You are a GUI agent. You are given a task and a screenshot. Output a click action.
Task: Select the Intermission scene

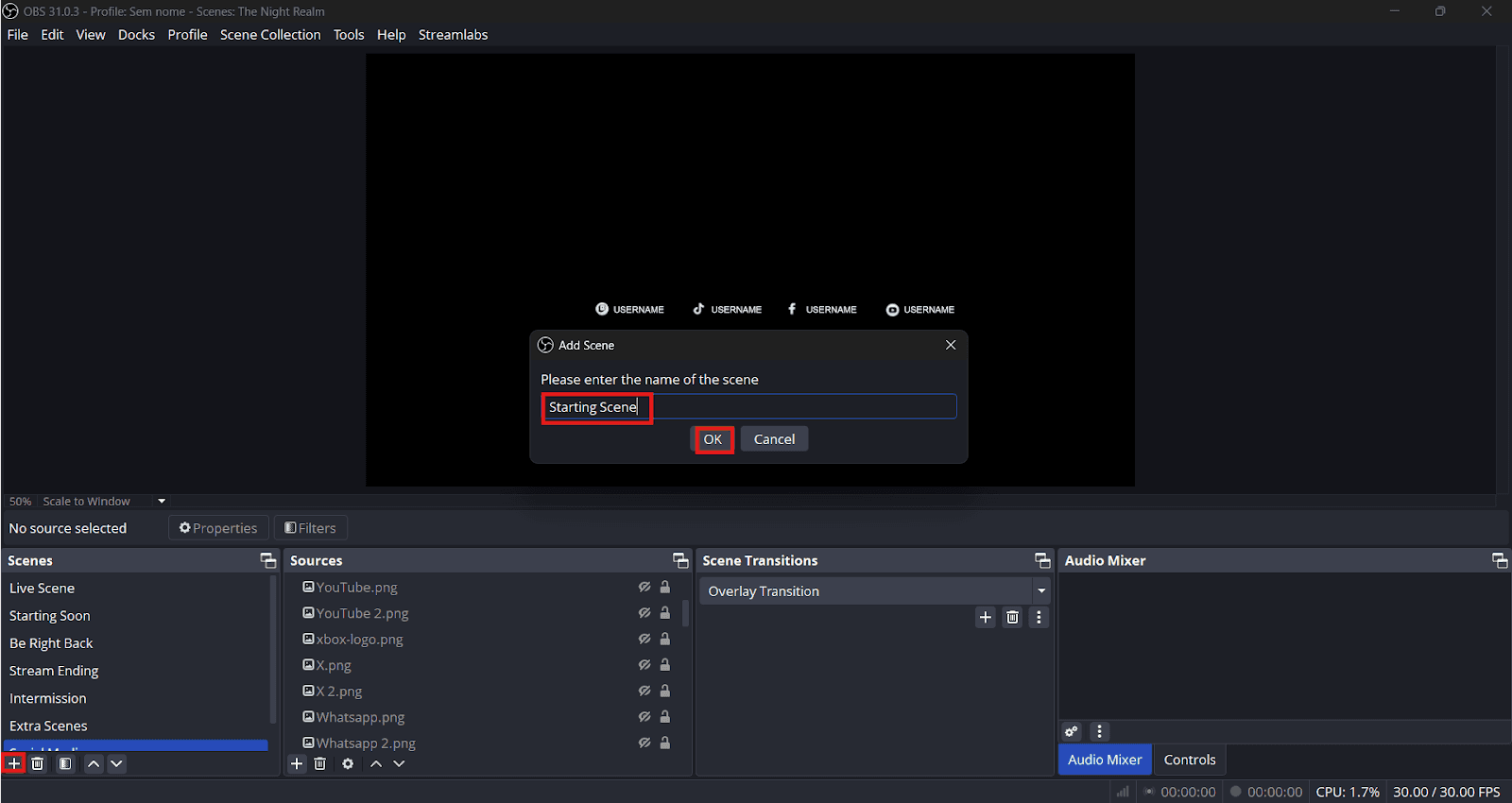(135, 698)
